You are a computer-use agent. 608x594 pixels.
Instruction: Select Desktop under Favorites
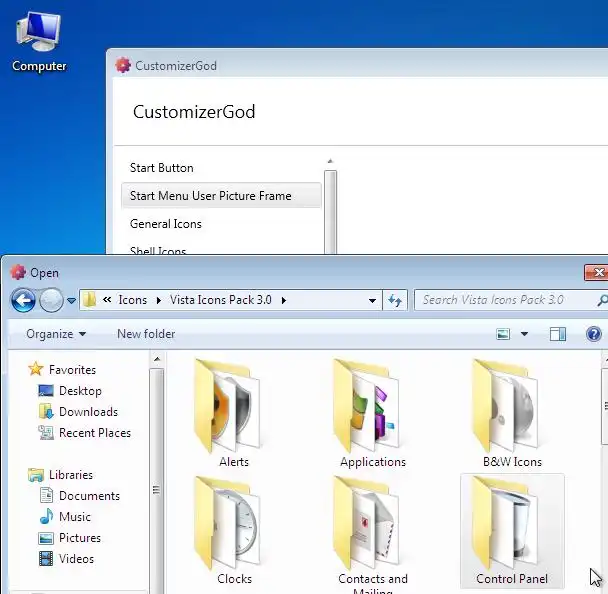(80, 390)
